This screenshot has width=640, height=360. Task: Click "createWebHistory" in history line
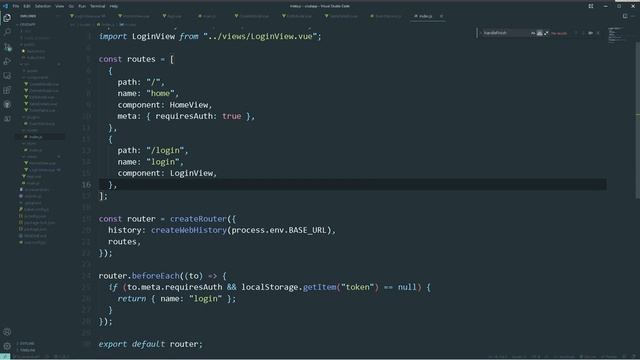[x=189, y=230]
